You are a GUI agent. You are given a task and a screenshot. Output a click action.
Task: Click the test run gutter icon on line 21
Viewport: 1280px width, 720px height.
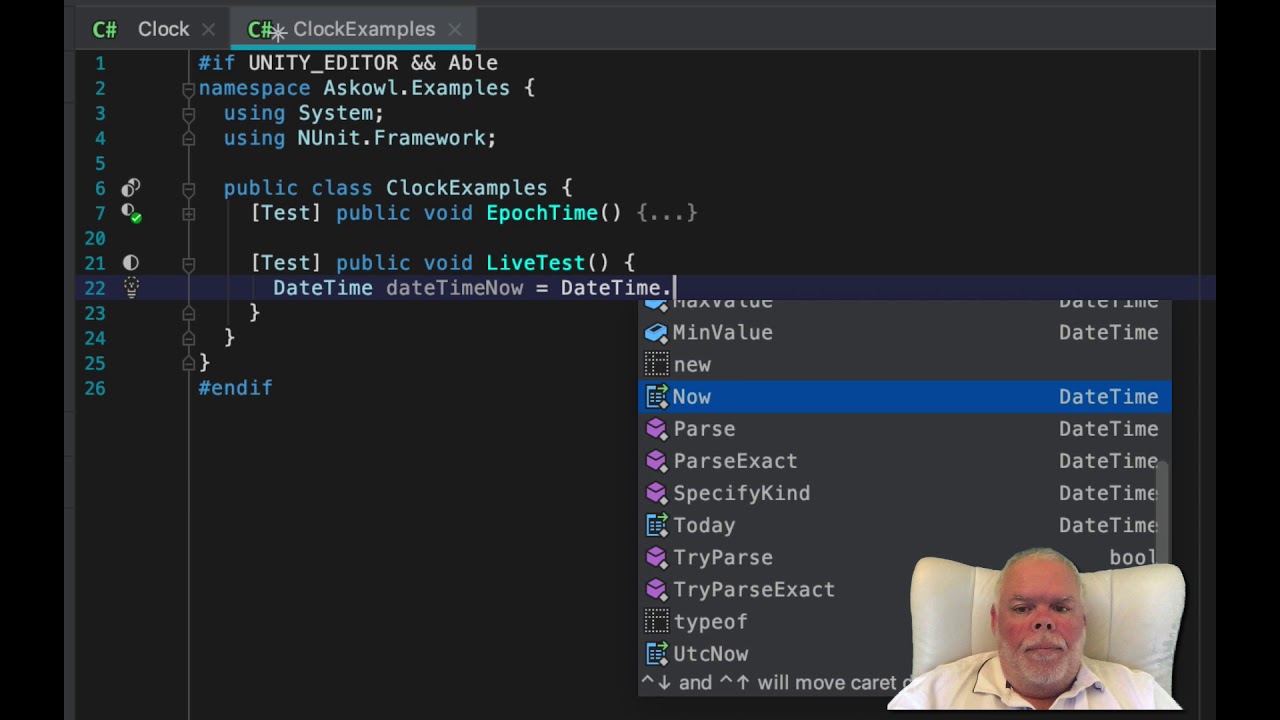131,262
